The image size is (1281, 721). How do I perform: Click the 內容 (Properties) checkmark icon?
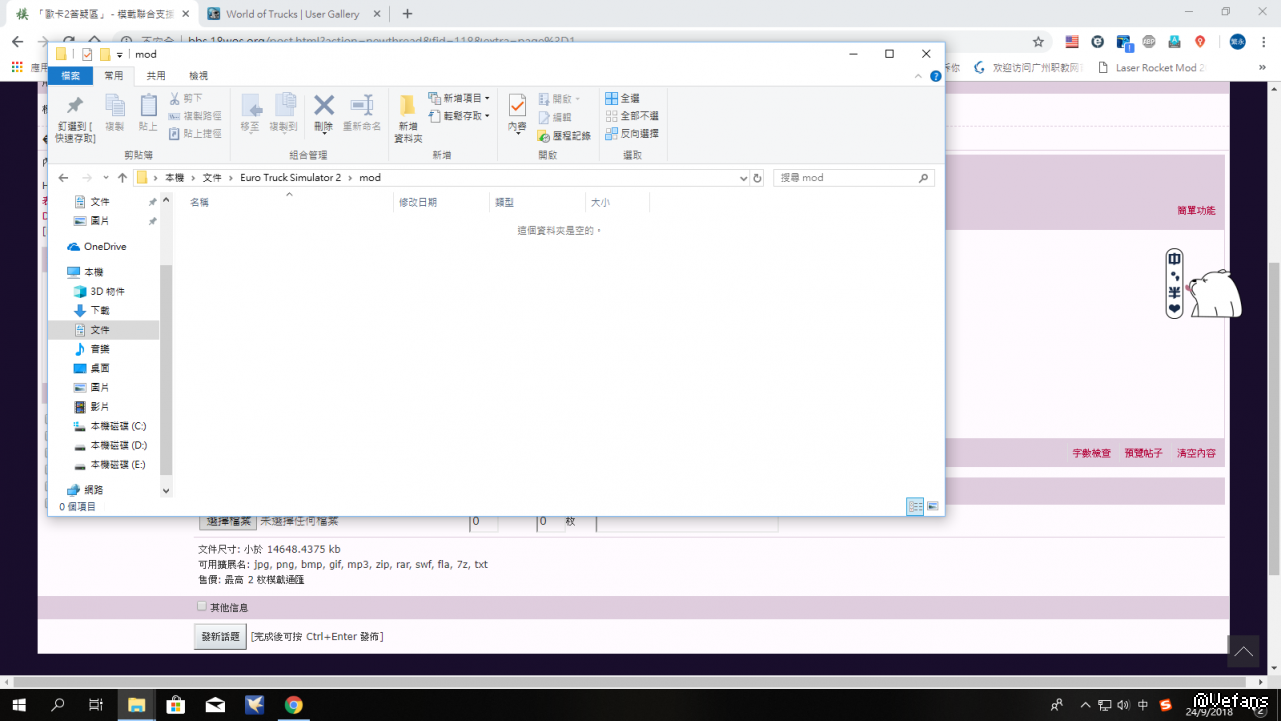click(517, 106)
